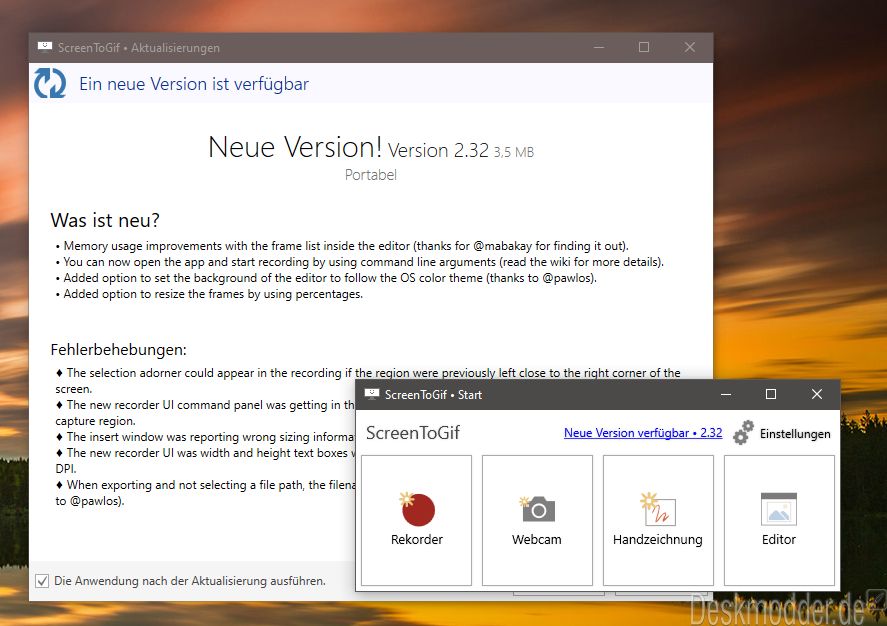Click the app icon in the Start title bar
Viewport: 887px width, 626px height.
click(x=372, y=394)
